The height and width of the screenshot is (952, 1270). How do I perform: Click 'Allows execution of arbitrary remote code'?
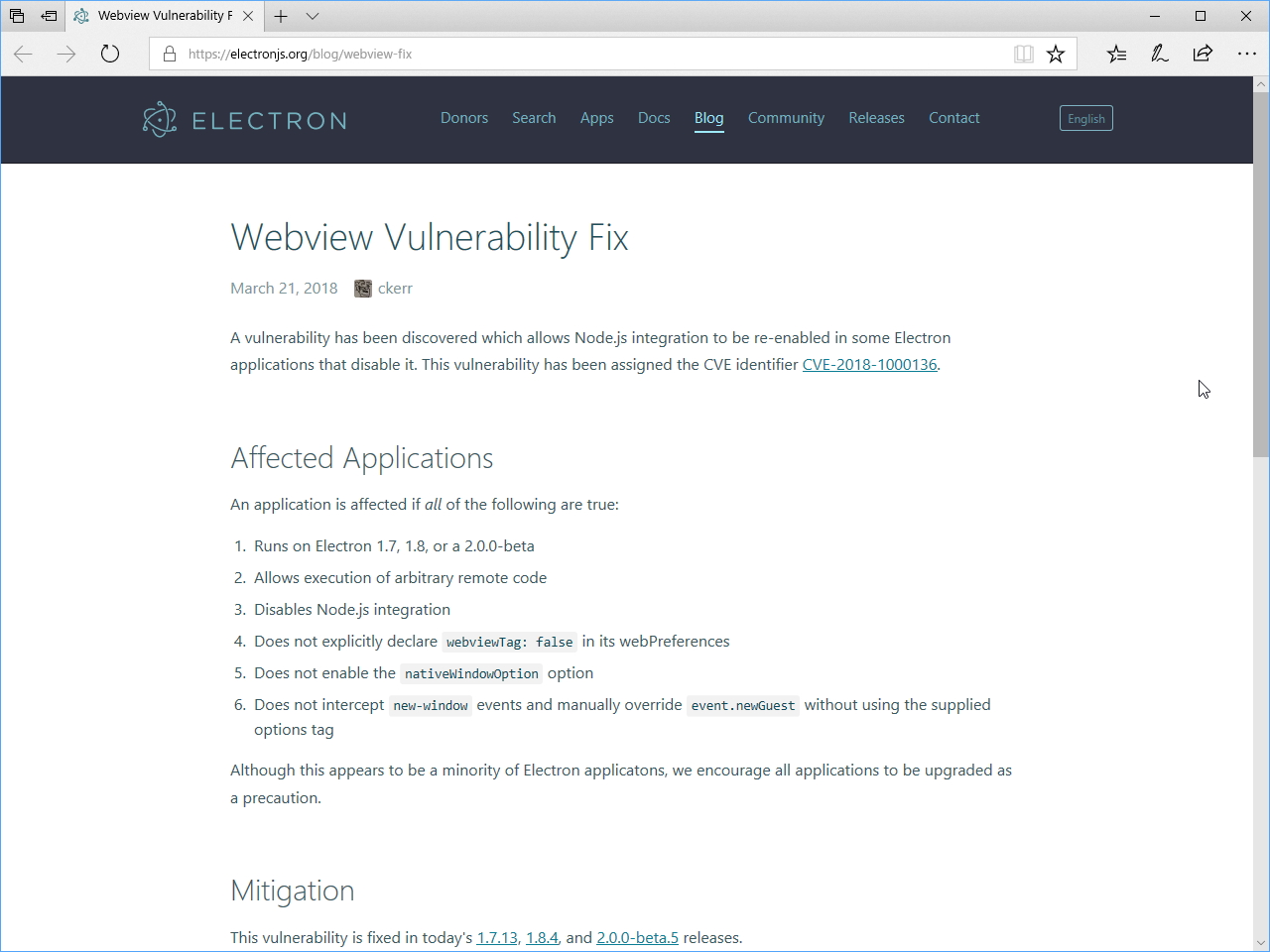400,578
